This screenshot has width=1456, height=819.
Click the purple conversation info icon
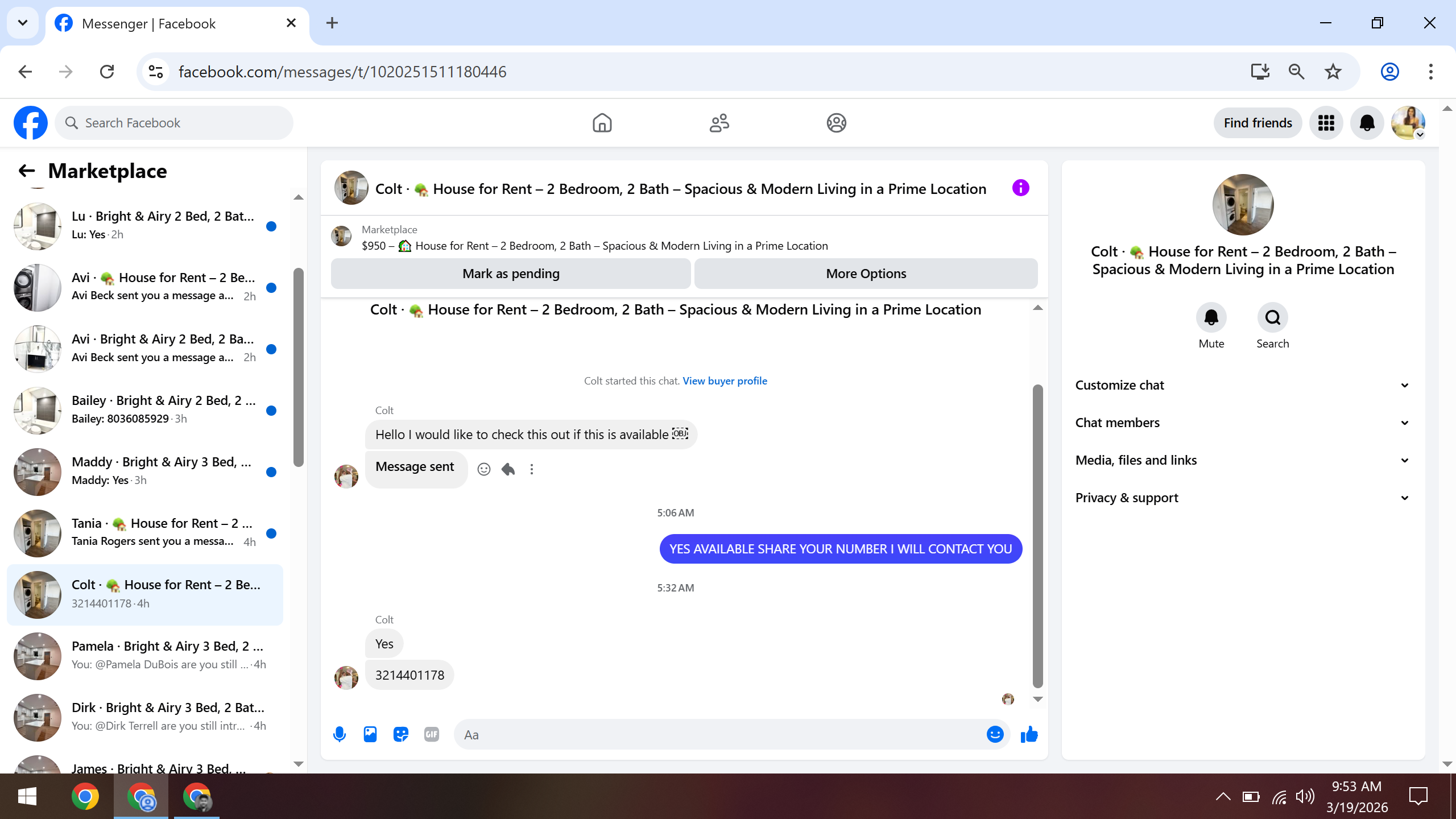1020,188
